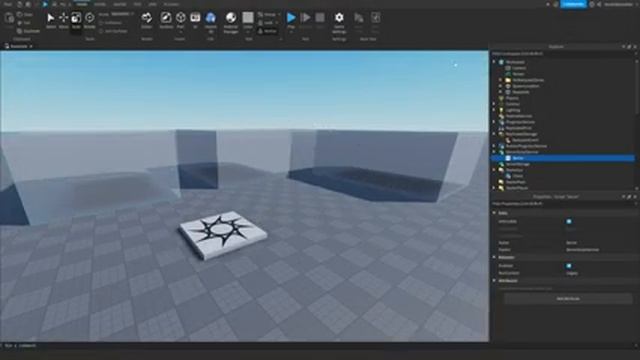Expand the Baseplate node arrow in Explorer
This screenshot has height=360, width=640.
(500, 92)
